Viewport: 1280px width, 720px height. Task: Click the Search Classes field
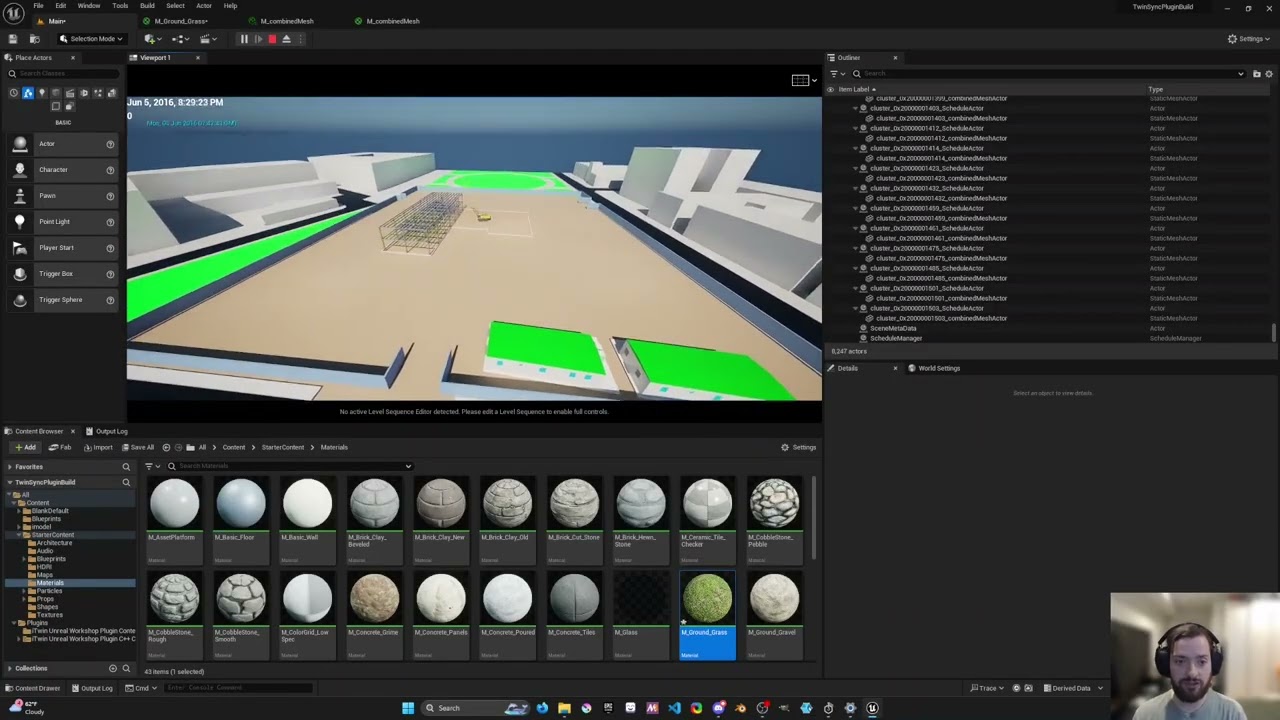pyautogui.click(x=63, y=74)
